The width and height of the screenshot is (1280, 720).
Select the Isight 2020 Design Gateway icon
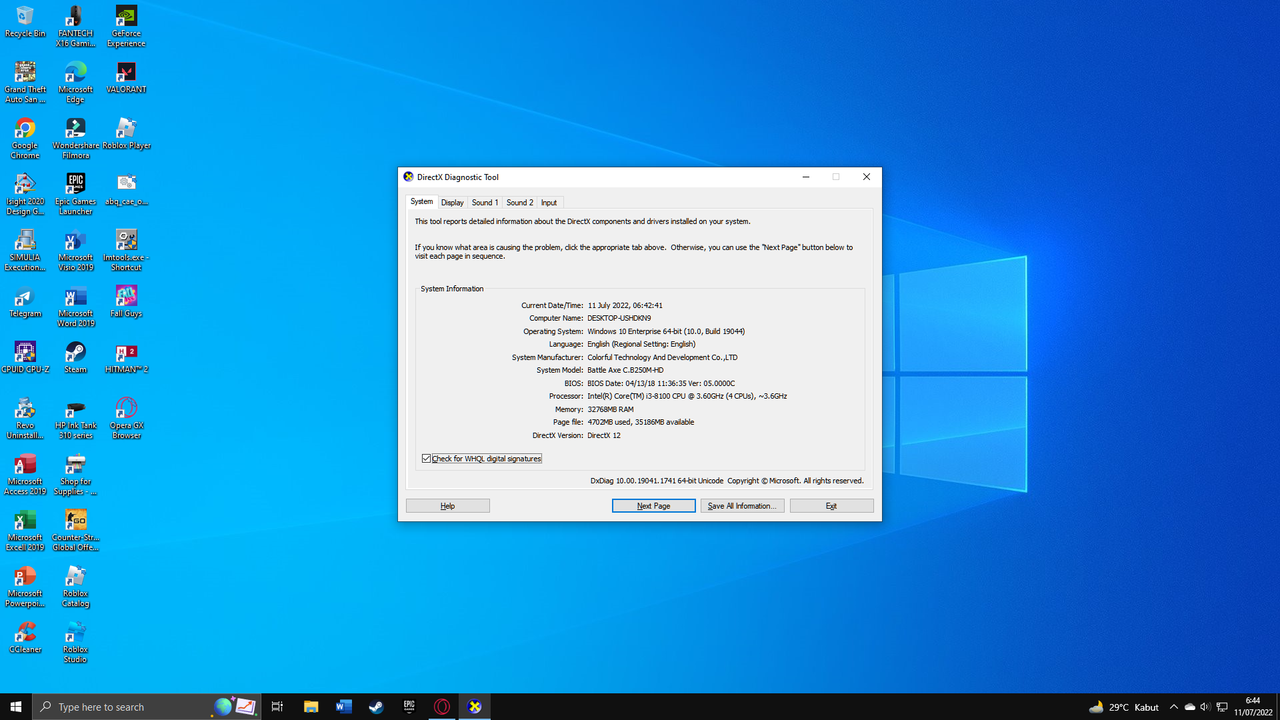(x=25, y=195)
